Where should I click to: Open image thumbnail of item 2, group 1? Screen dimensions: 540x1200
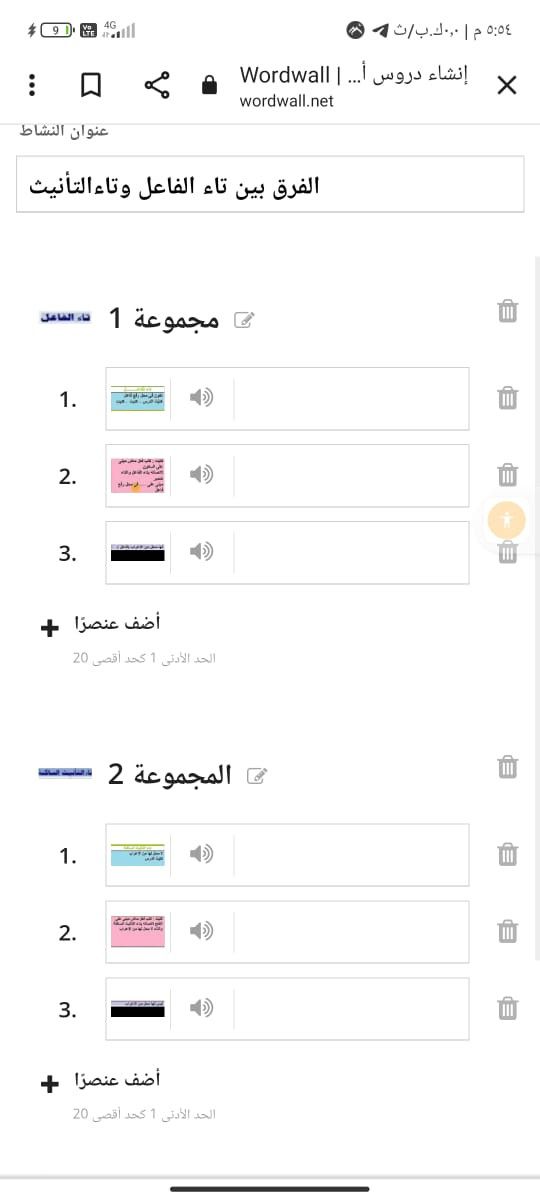tap(138, 476)
